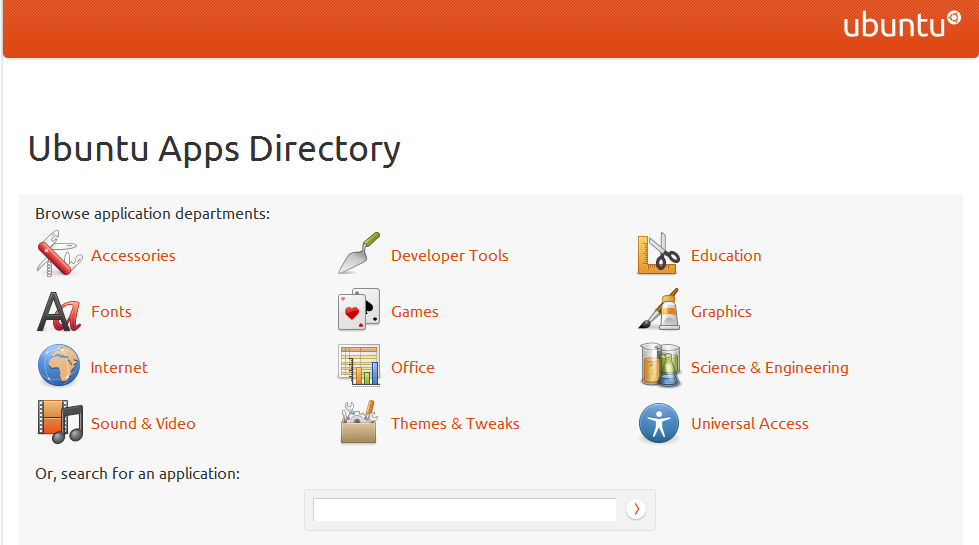Focus the application search input field

(x=465, y=509)
